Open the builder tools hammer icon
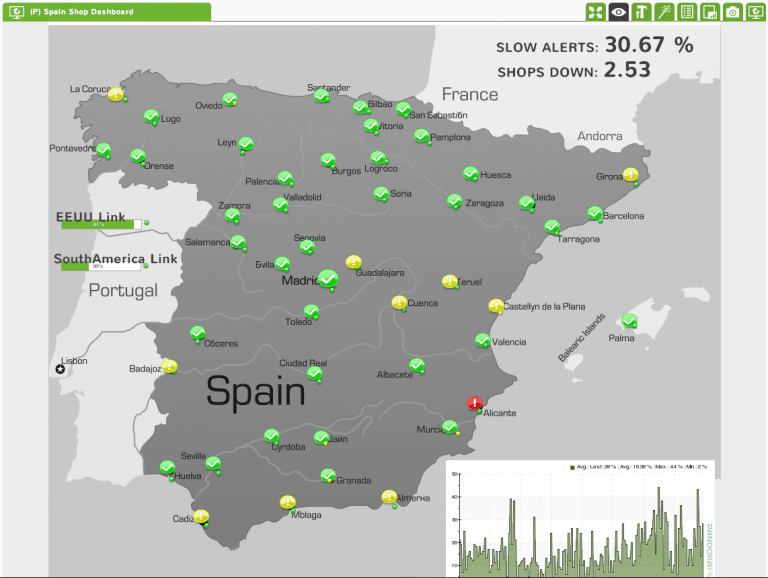The width and height of the screenshot is (768, 578). click(x=641, y=12)
